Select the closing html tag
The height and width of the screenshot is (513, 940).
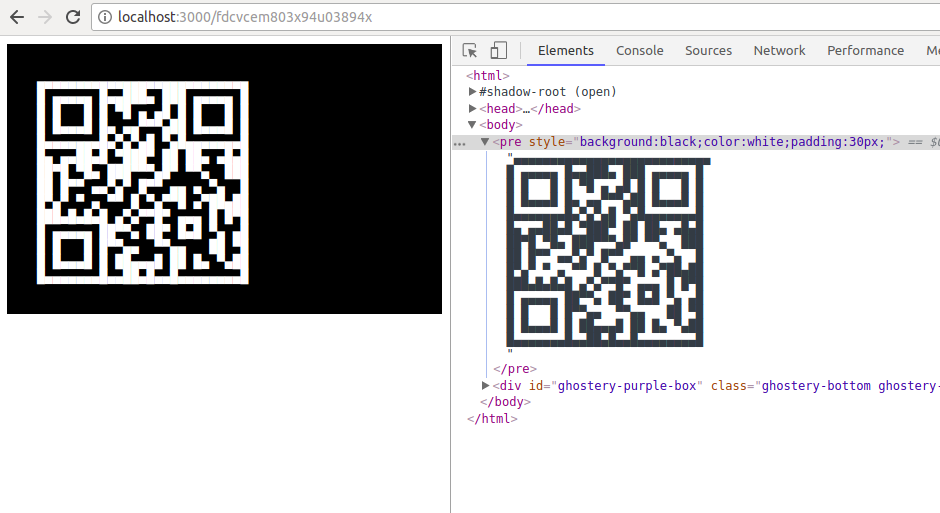coord(492,418)
